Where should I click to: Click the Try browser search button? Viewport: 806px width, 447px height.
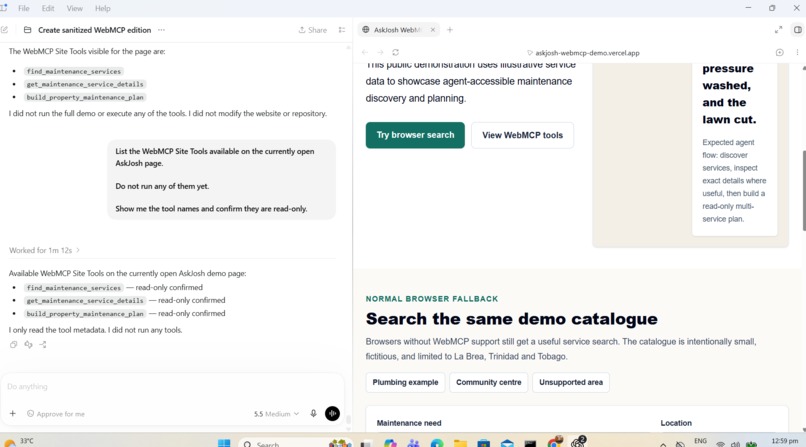415,135
